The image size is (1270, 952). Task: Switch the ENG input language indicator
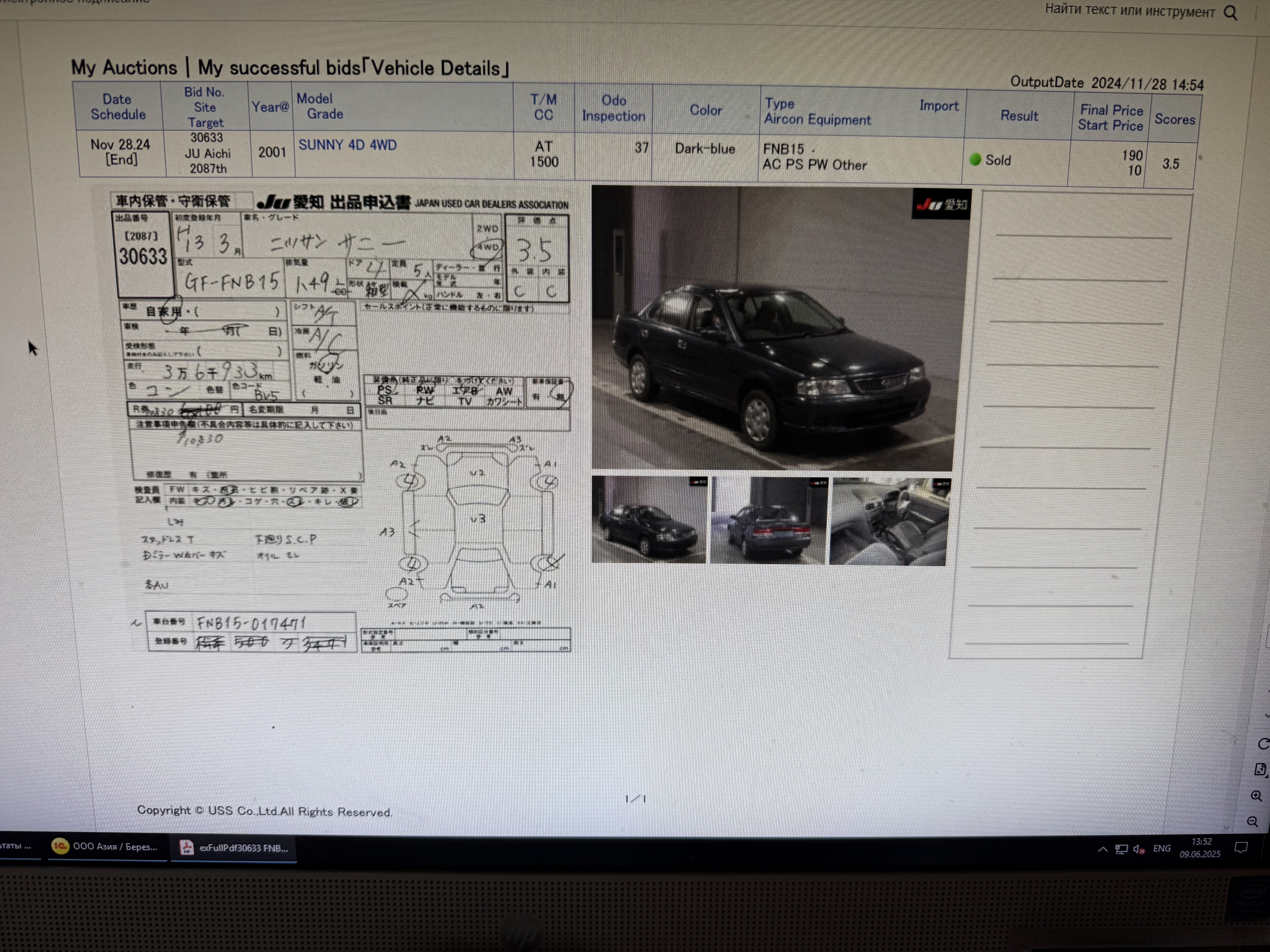[1161, 848]
